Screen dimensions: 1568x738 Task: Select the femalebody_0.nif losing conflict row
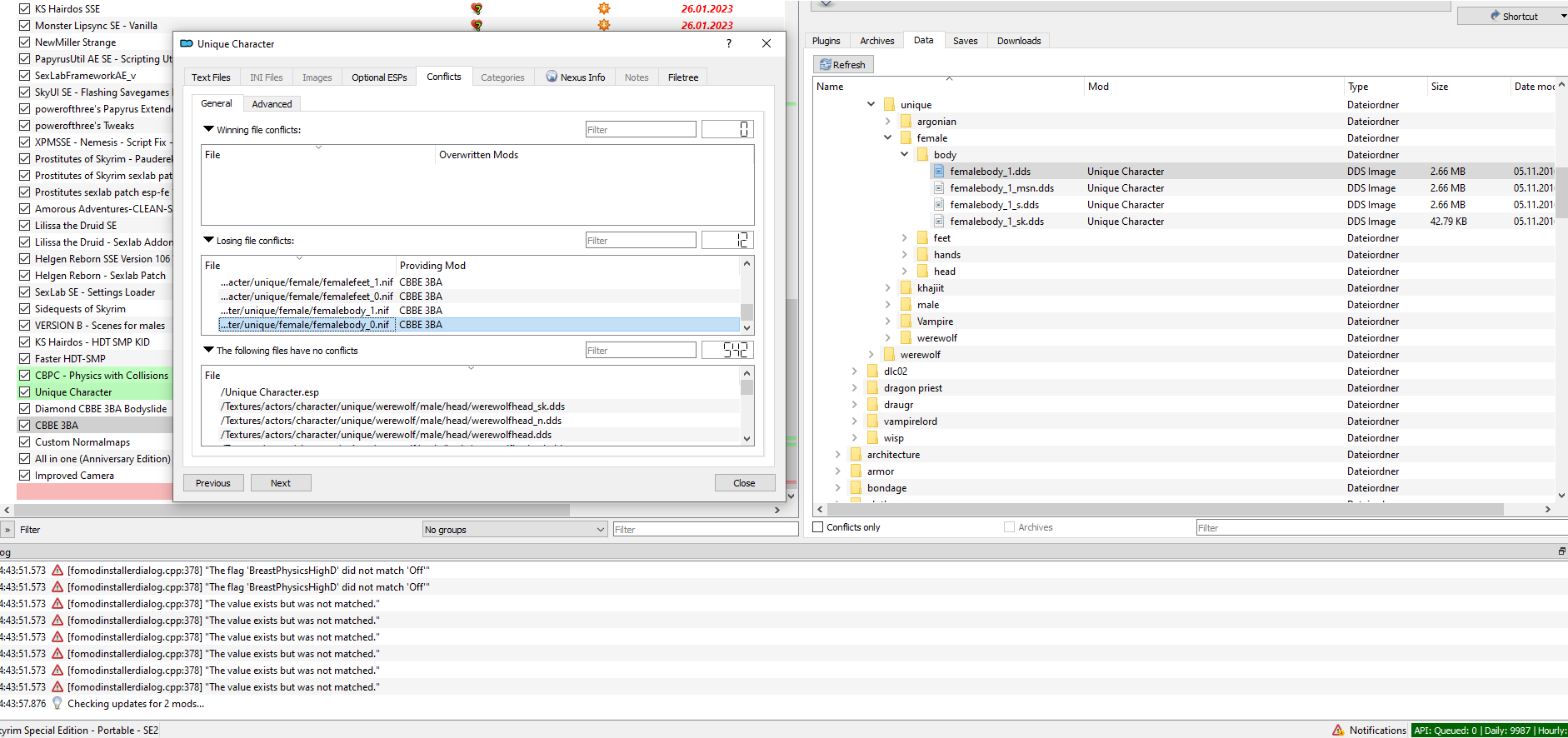click(x=478, y=325)
